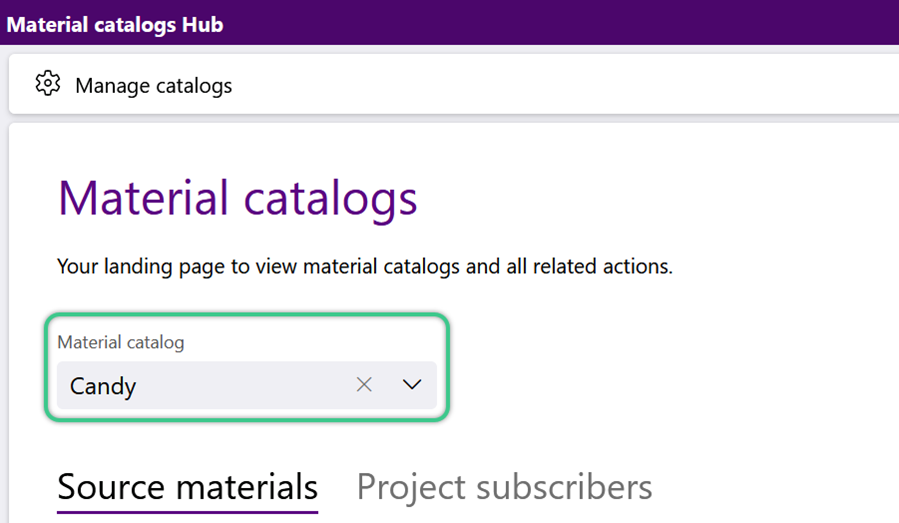Expand the Material catalog dropdown chevron
Viewport: 899px width, 523px height.
412,384
